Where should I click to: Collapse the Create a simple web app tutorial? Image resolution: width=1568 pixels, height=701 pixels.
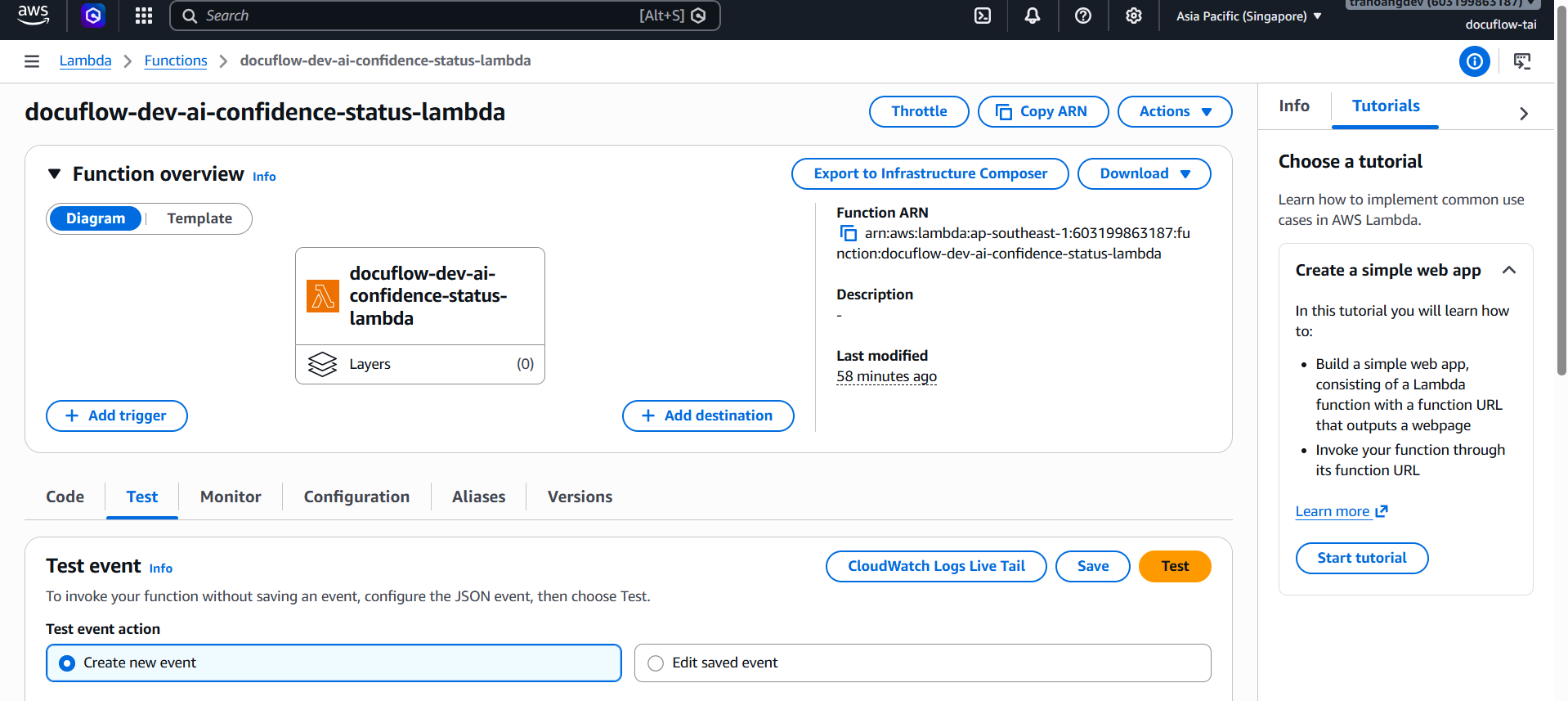coord(1509,271)
